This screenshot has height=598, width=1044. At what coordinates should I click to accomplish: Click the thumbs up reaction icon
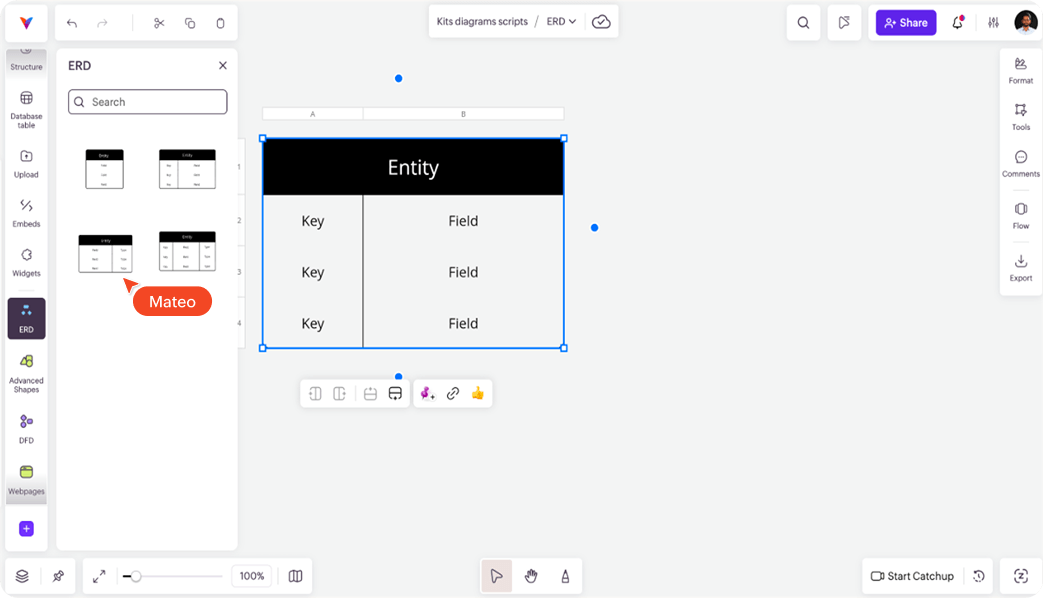[477, 394]
